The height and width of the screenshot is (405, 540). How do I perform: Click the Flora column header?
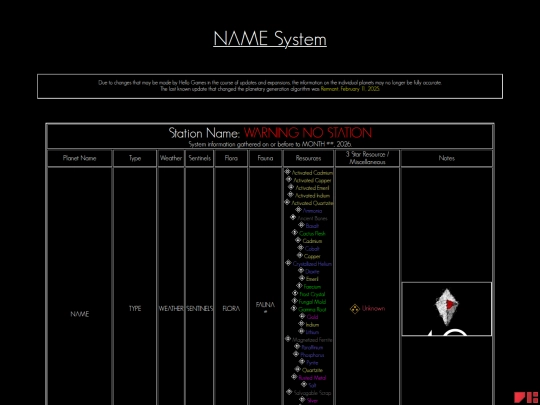point(231,158)
